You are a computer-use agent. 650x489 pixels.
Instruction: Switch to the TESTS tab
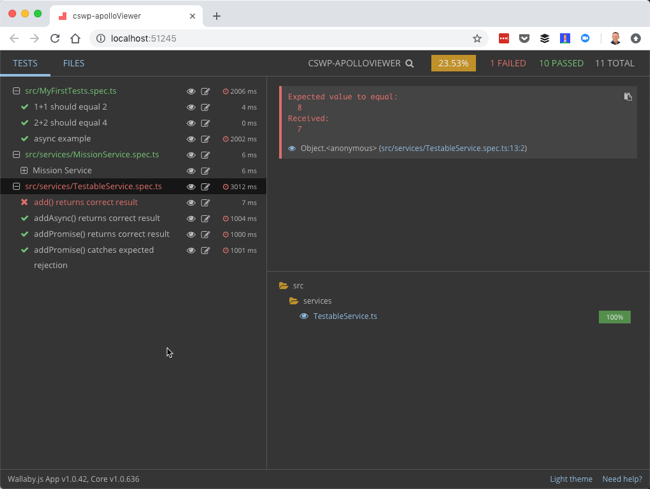tap(25, 63)
